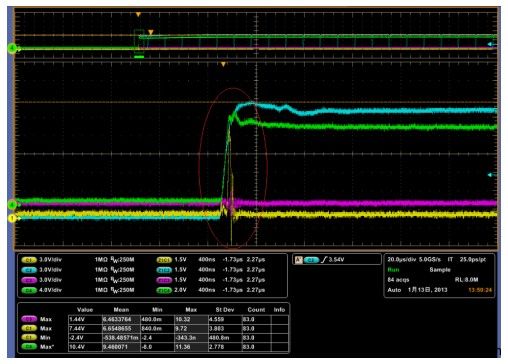Click the magenta C3 badge in the Max measurement row
Image resolution: width=508 pixels, height=364 pixels.
click(x=29, y=319)
